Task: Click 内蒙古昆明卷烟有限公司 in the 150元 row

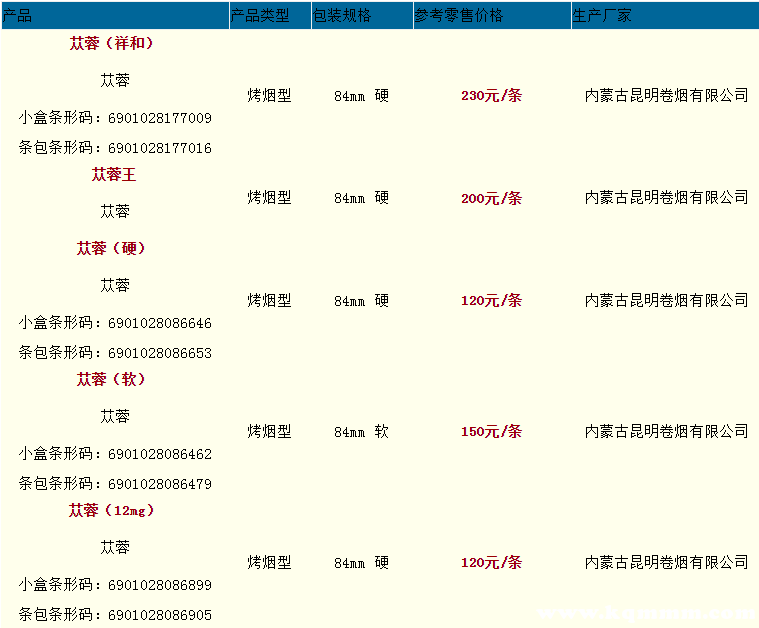Action: pyautogui.click(x=667, y=431)
